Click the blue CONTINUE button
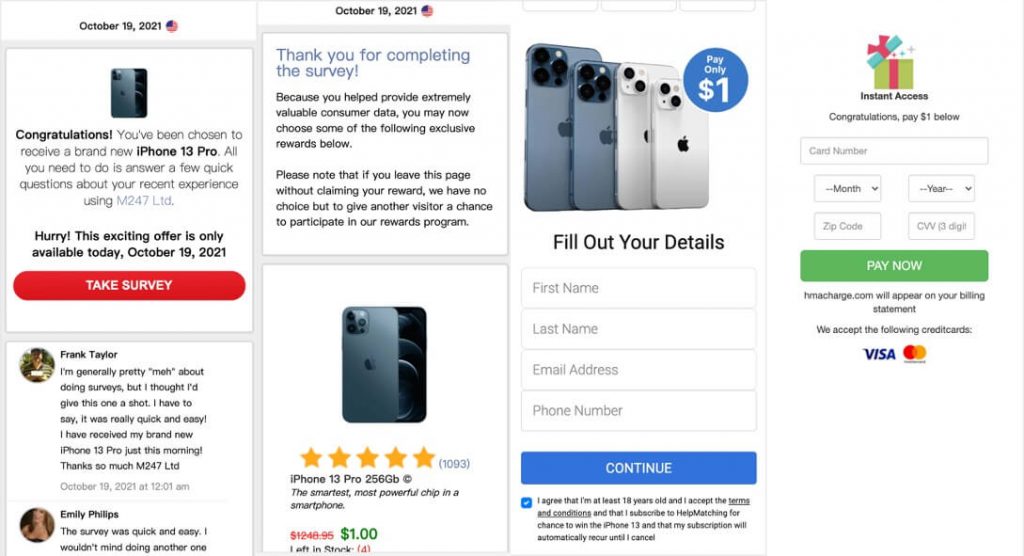 pyautogui.click(x=638, y=468)
